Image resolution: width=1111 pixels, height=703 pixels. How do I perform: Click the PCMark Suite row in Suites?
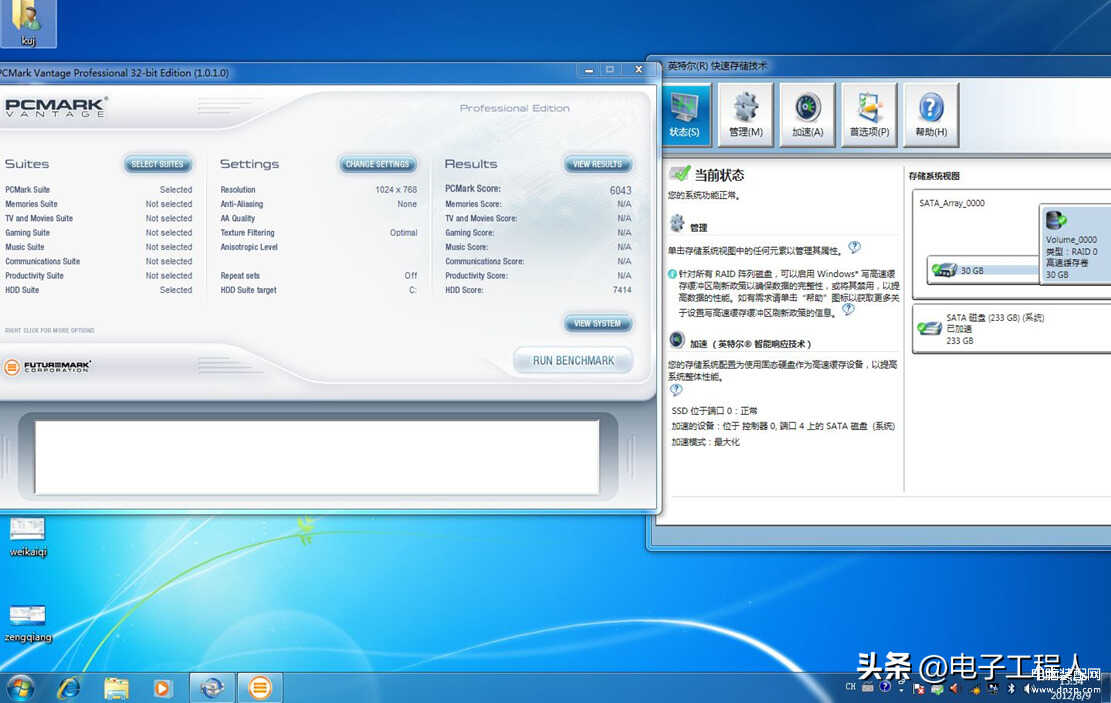(98, 190)
